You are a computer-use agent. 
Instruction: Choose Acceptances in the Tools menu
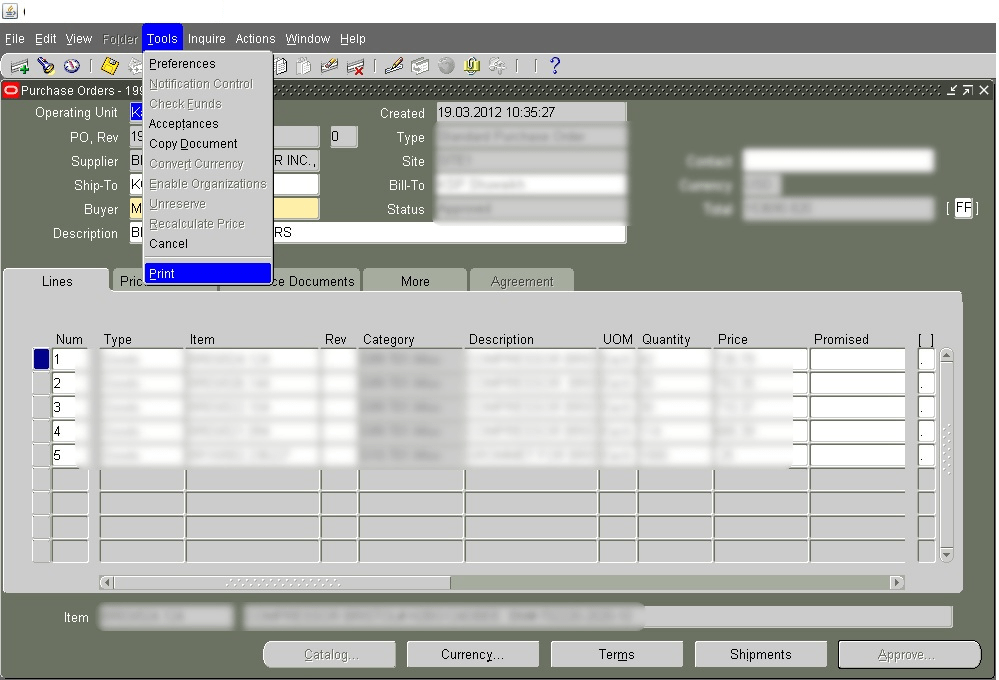pyautogui.click(x=184, y=123)
